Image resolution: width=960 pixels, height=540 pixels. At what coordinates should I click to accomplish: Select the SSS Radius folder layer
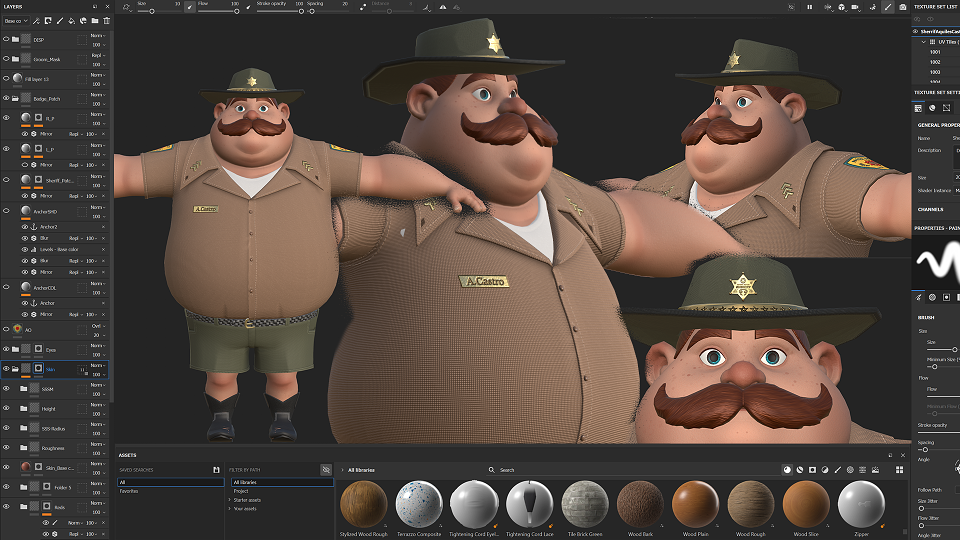(55, 428)
